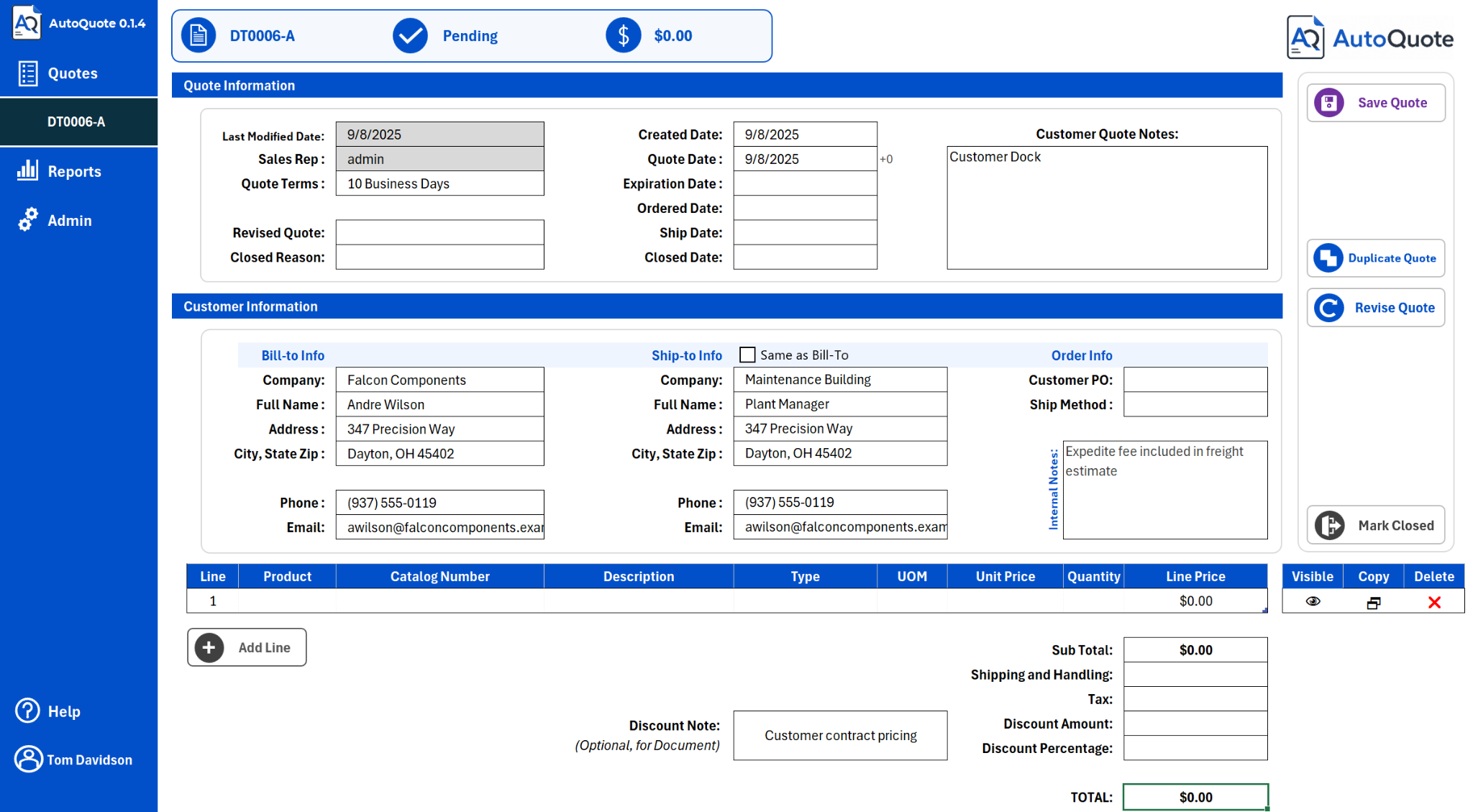Viewport: 1473px width, 812px height.
Task: Click the Expiration Date field
Action: click(x=805, y=183)
